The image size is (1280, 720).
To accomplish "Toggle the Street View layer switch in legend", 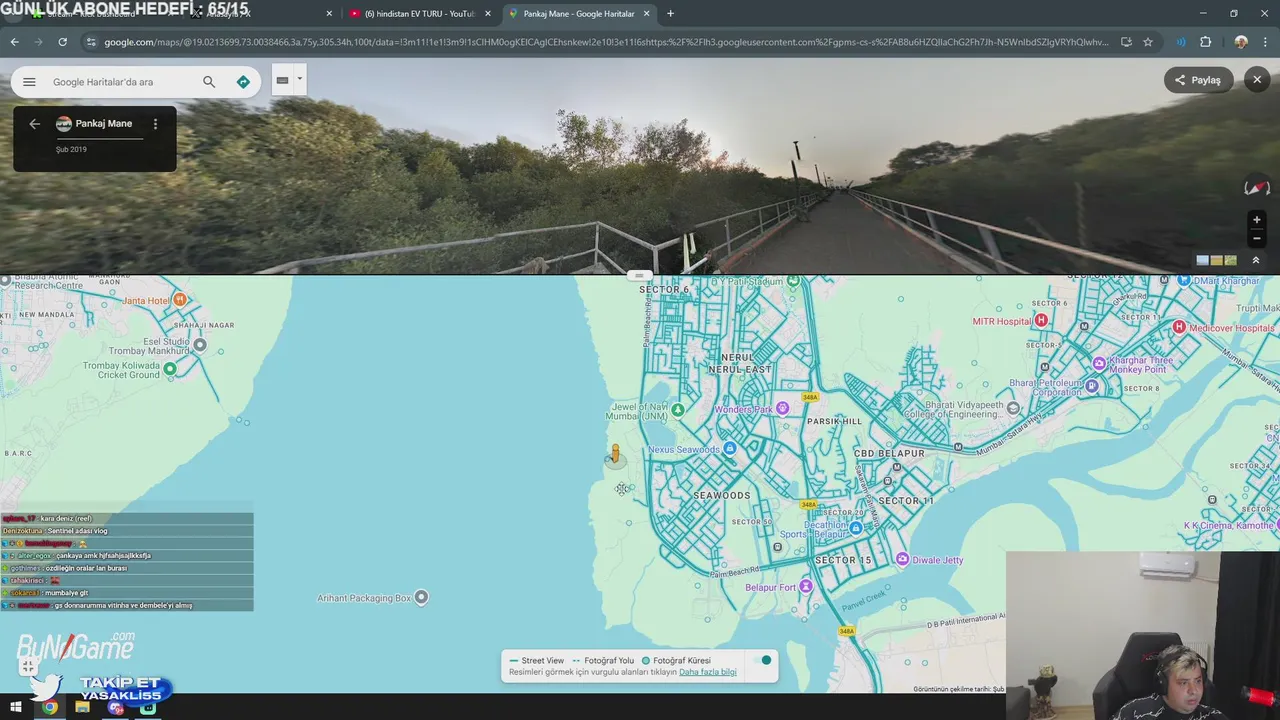I will [764, 660].
